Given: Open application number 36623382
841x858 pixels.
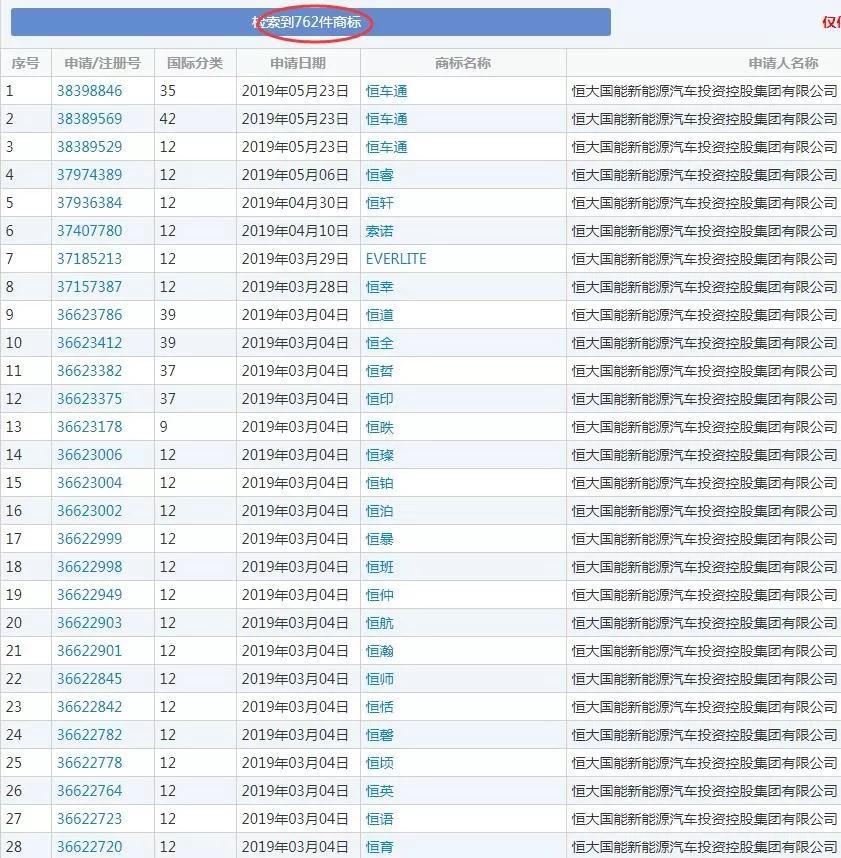Looking at the screenshot, I should pyautogui.click(x=89, y=370).
